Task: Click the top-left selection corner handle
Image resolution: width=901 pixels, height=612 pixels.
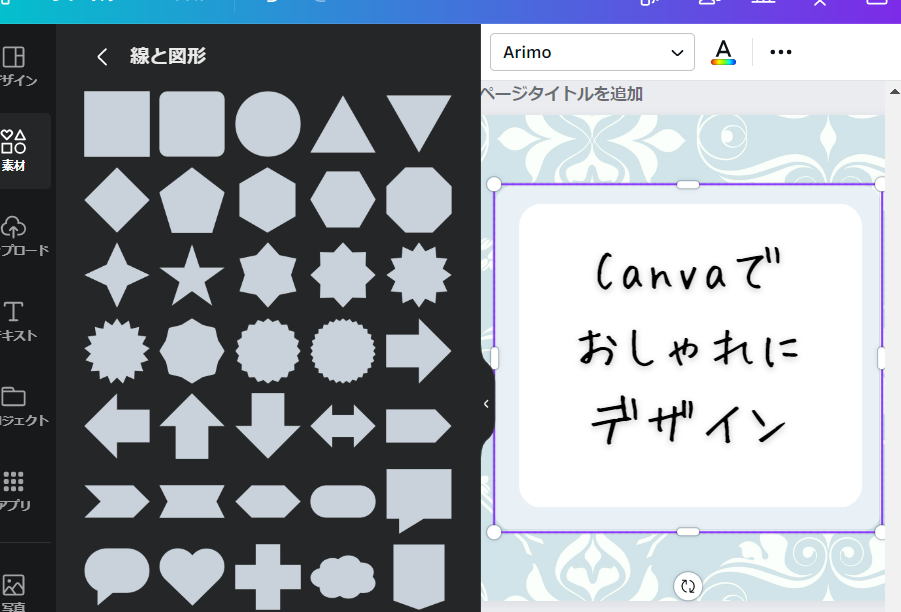Action: (x=494, y=184)
